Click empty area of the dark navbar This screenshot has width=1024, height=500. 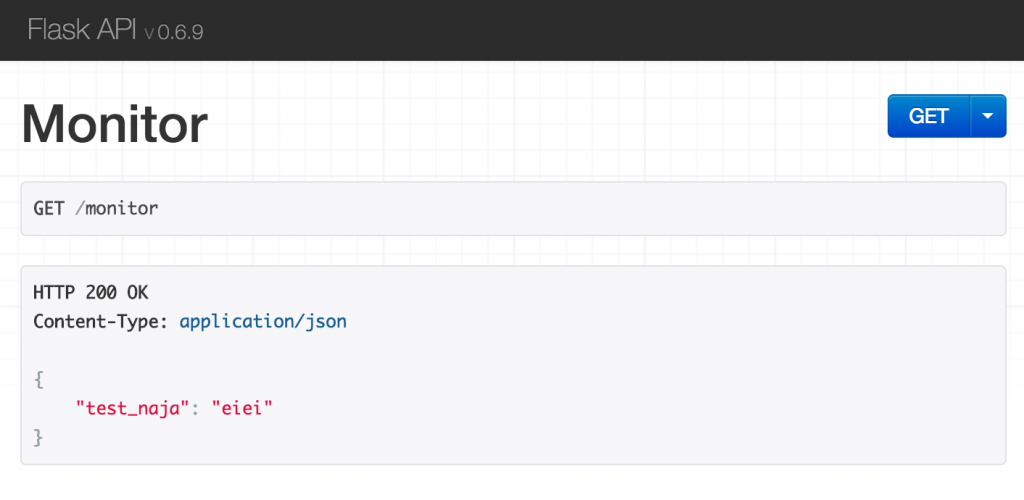[600, 30]
